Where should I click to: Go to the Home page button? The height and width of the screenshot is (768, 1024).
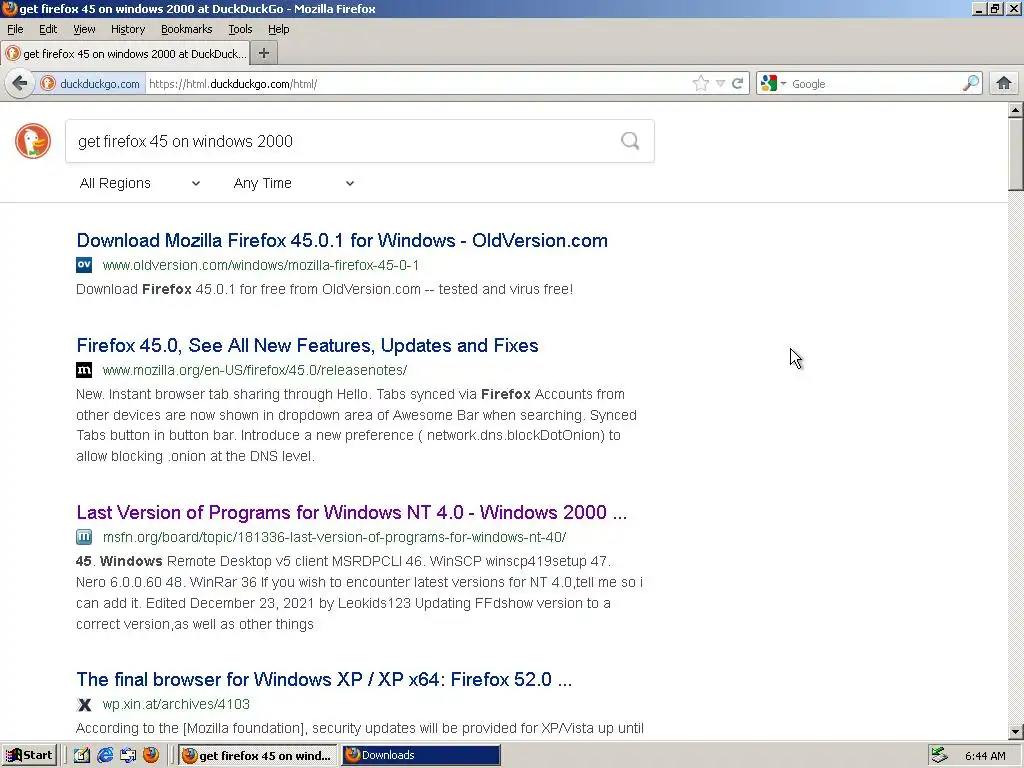click(1004, 83)
